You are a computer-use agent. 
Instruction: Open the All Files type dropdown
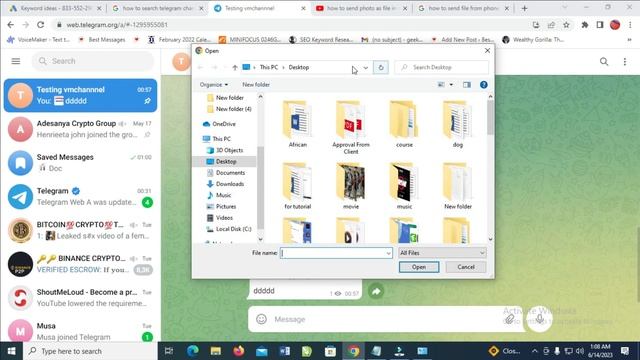[x=442, y=253]
